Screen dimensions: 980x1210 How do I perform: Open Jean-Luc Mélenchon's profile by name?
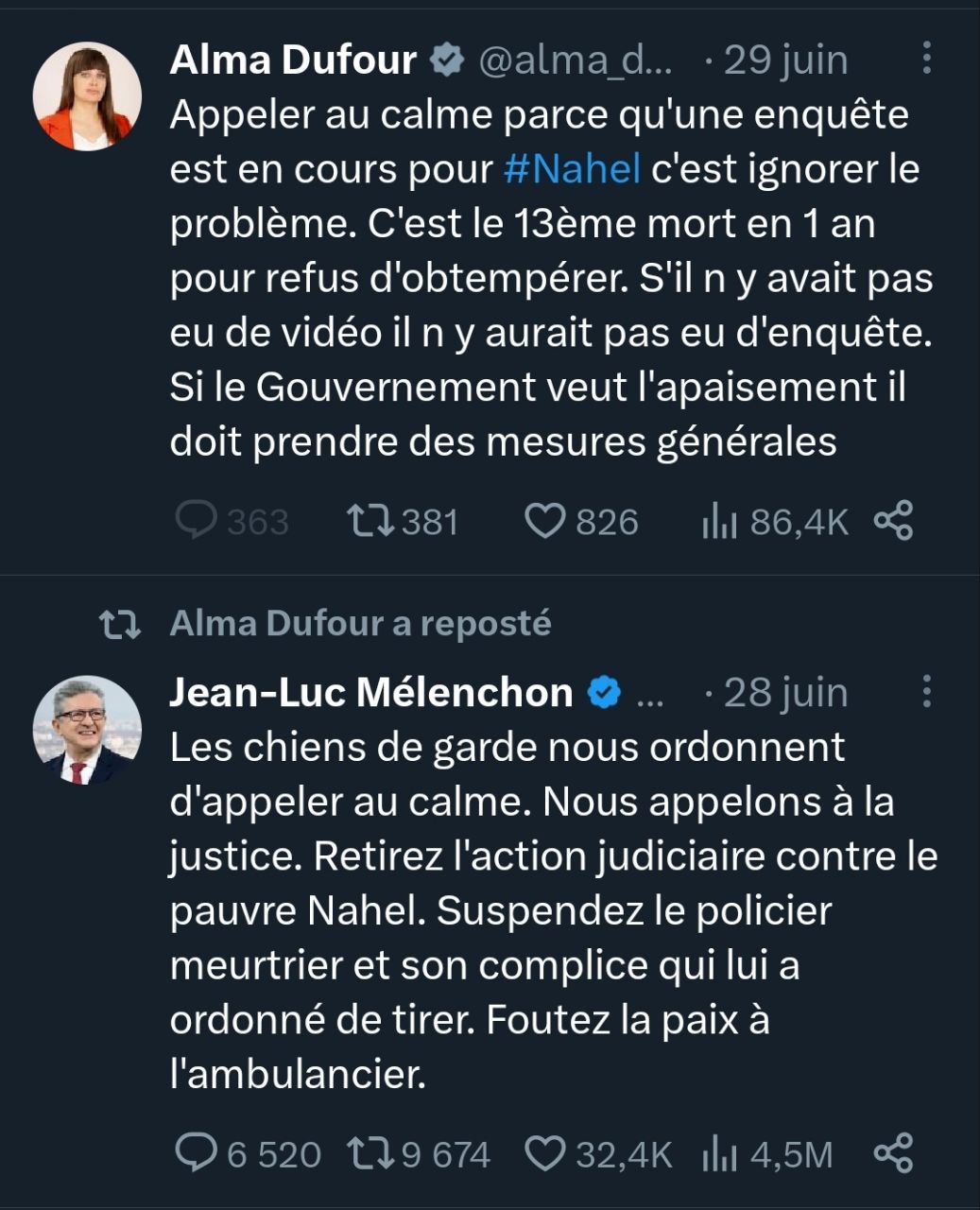coord(370,693)
